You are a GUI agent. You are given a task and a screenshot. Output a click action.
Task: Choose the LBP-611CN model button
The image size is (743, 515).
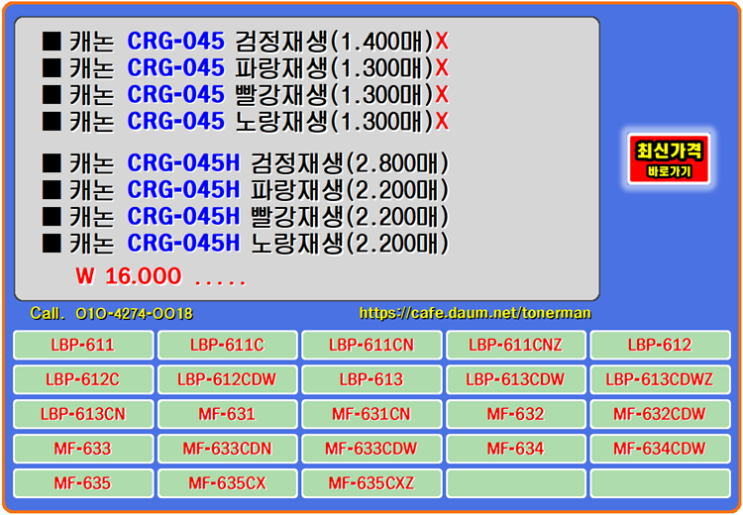372,345
